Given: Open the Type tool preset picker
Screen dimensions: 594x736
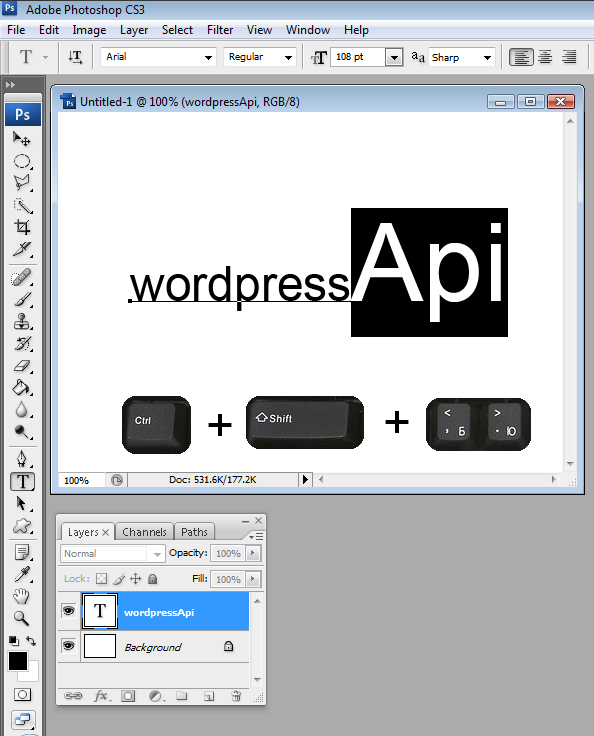Looking at the screenshot, I should click(x=46, y=57).
